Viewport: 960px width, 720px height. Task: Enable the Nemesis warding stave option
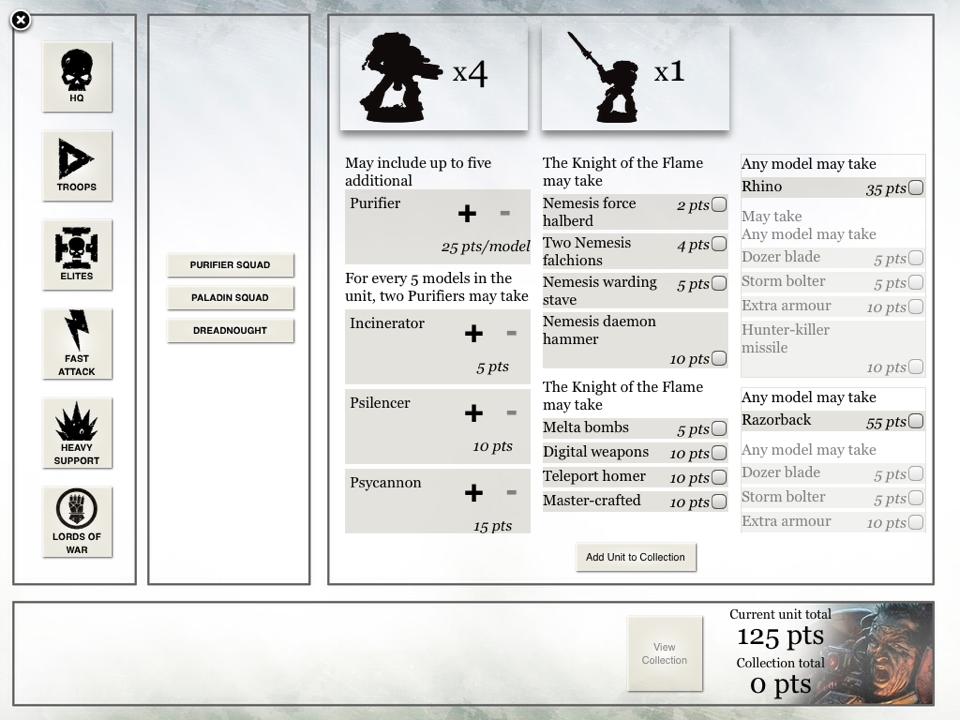click(719, 283)
